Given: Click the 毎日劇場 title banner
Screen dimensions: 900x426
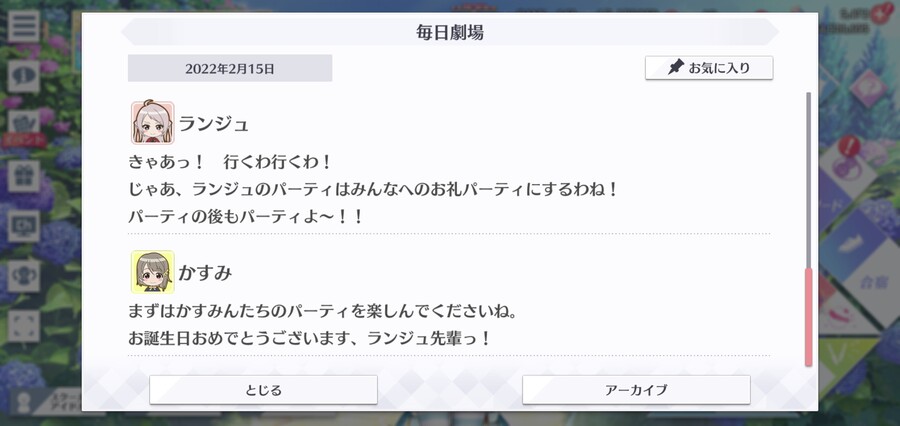Looking at the screenshot, I should tap(450, 32).
